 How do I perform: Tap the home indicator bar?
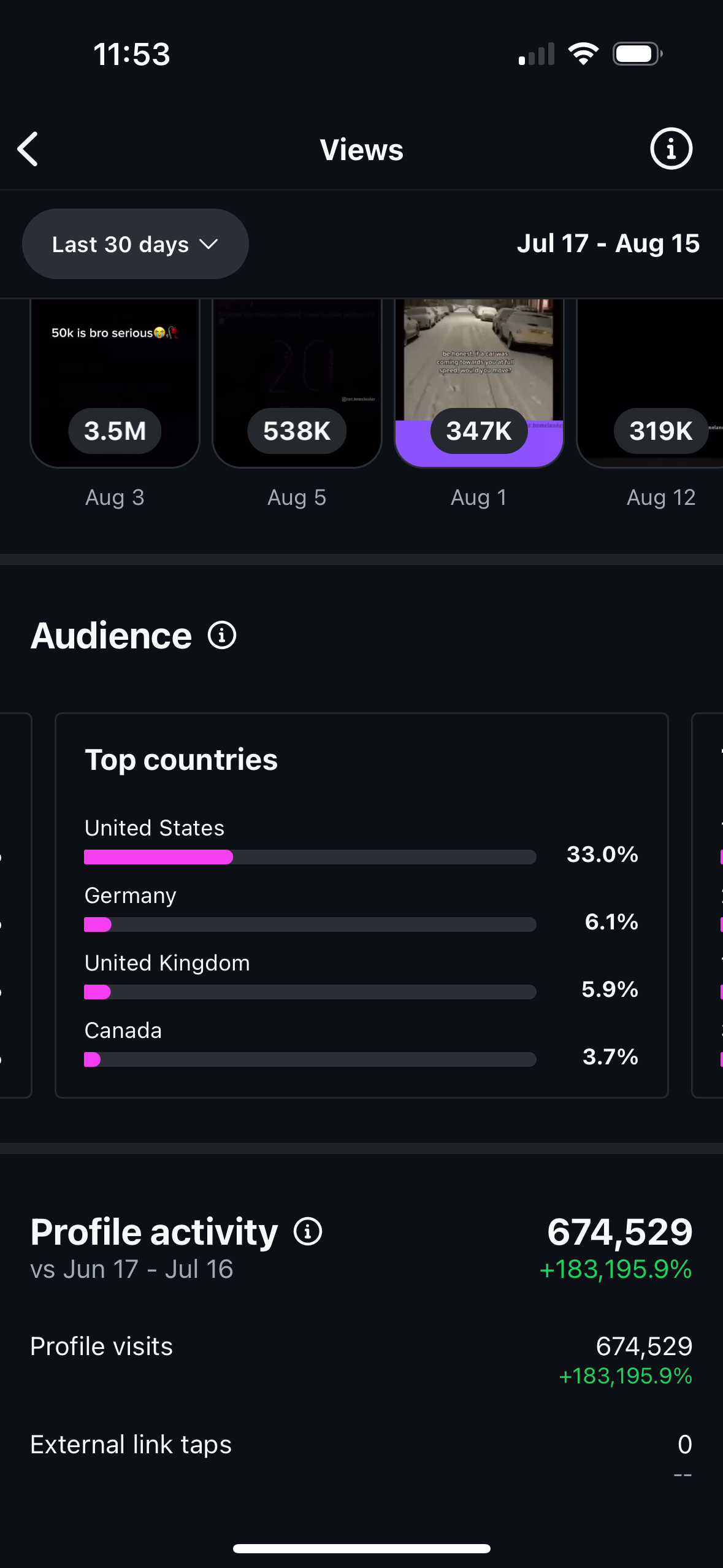361,1548
